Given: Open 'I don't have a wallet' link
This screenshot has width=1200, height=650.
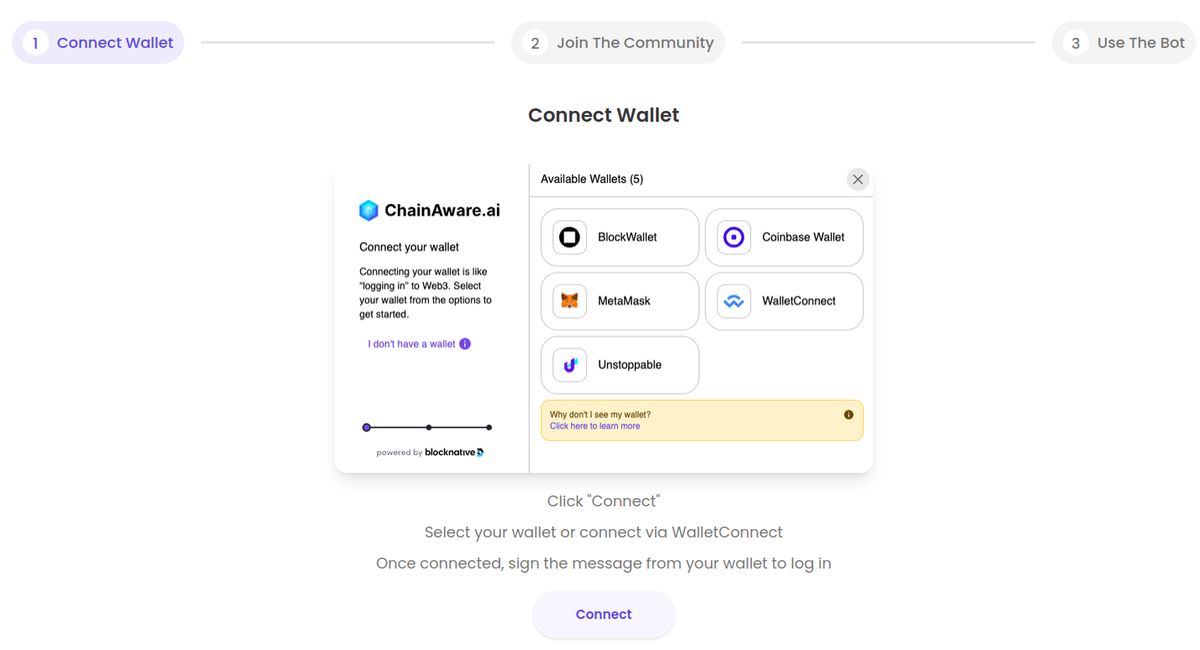Looking at the screenshot, I should click(x=412, y=344).
